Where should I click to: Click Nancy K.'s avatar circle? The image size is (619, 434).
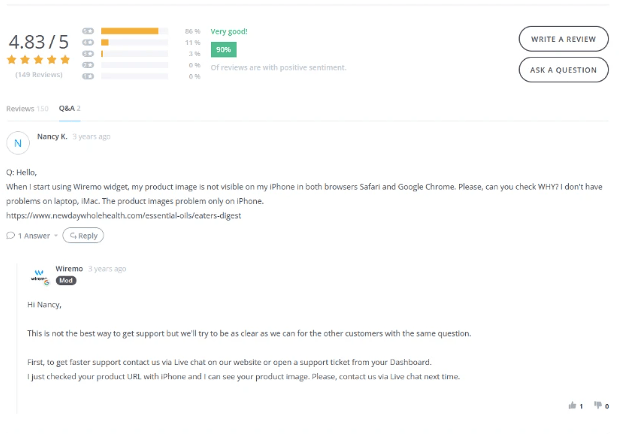[18, 143]
